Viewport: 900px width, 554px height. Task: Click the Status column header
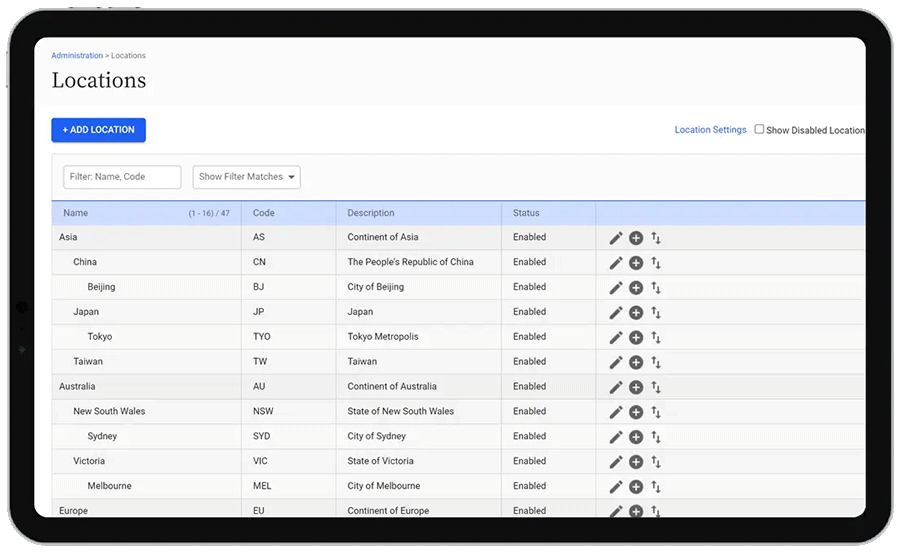(x=548, y=213)
